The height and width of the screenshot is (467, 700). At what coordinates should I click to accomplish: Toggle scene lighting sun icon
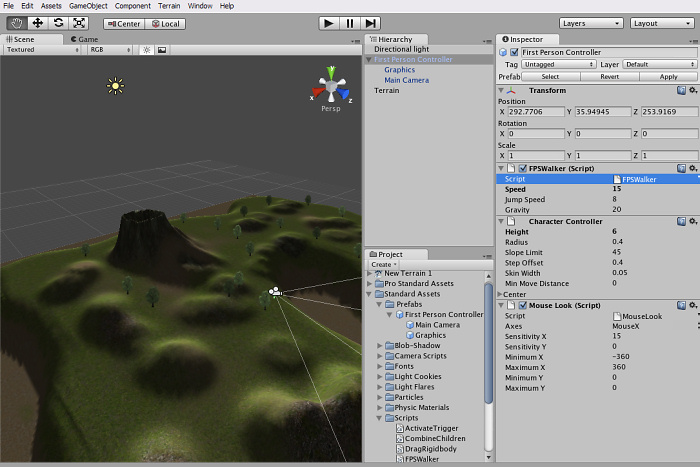[146, 50]
